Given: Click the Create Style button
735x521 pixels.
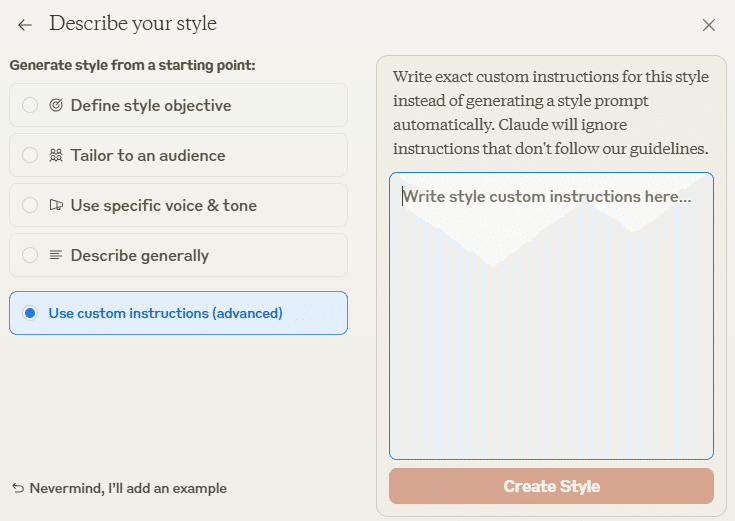Looking at the screenshot, I should point(551,486).
